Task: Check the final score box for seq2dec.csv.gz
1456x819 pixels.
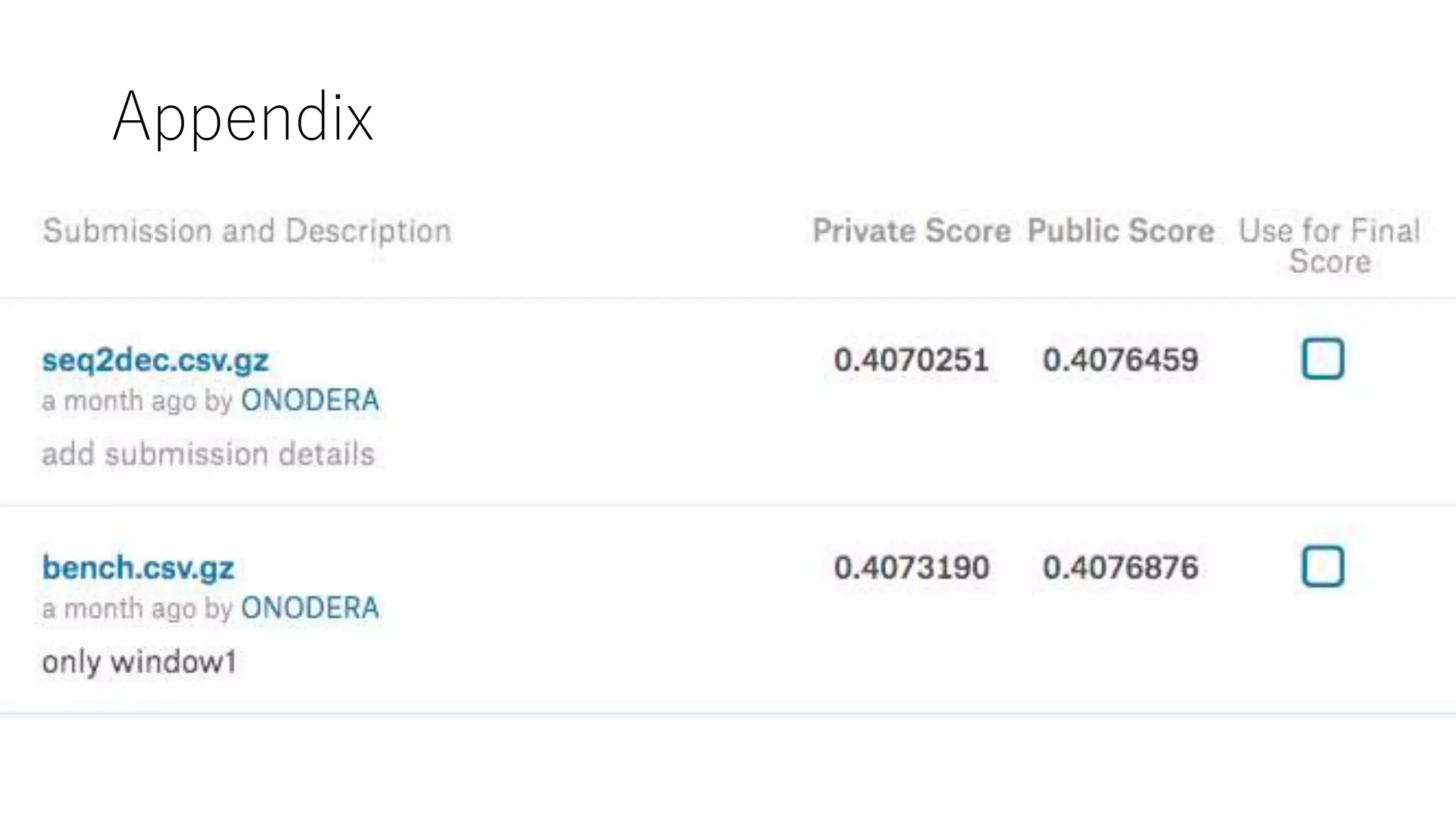Action: (1322, 358)
